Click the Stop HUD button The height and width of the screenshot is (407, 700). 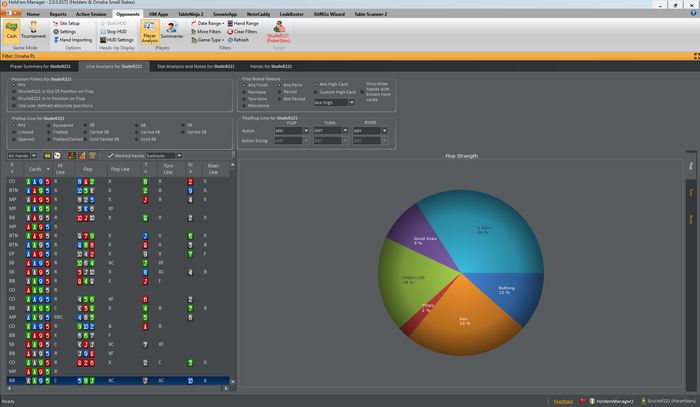tap(113, 32)
